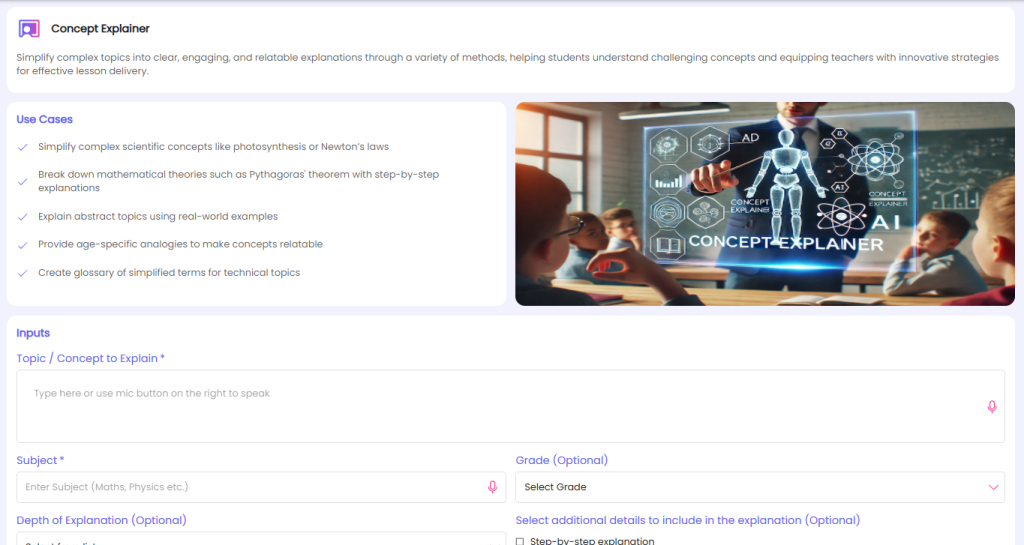Click checkmark icon beside real-world examples item
The height and width of the screenshot is (545, 1024).
coord(23,216)
